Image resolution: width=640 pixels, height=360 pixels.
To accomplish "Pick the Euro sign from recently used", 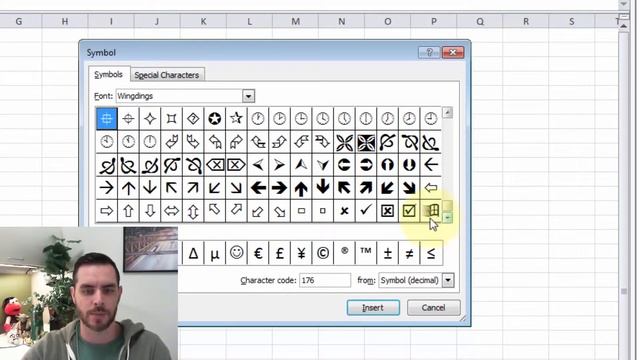I will tap(258, 253).
